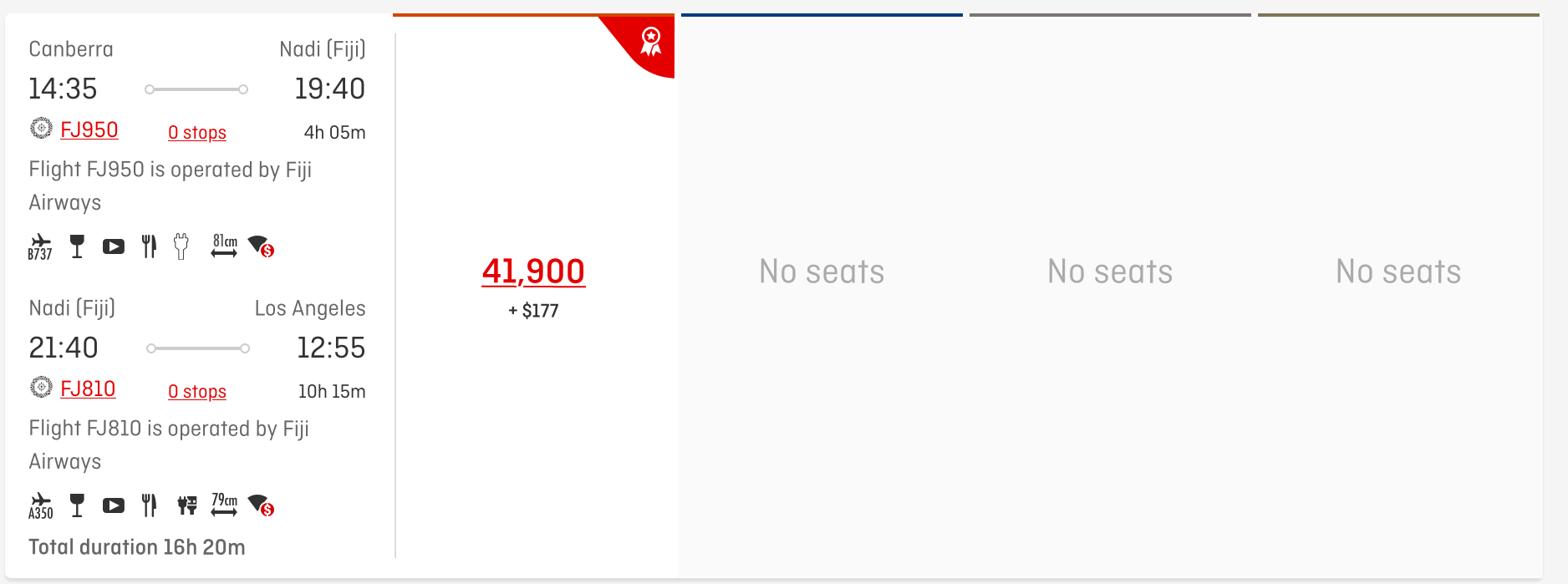This screenshot has width=1568, height=584.
Task: Click the paid Wi-Fi icon beside the 81cm icon
Action: coord(262,246)
